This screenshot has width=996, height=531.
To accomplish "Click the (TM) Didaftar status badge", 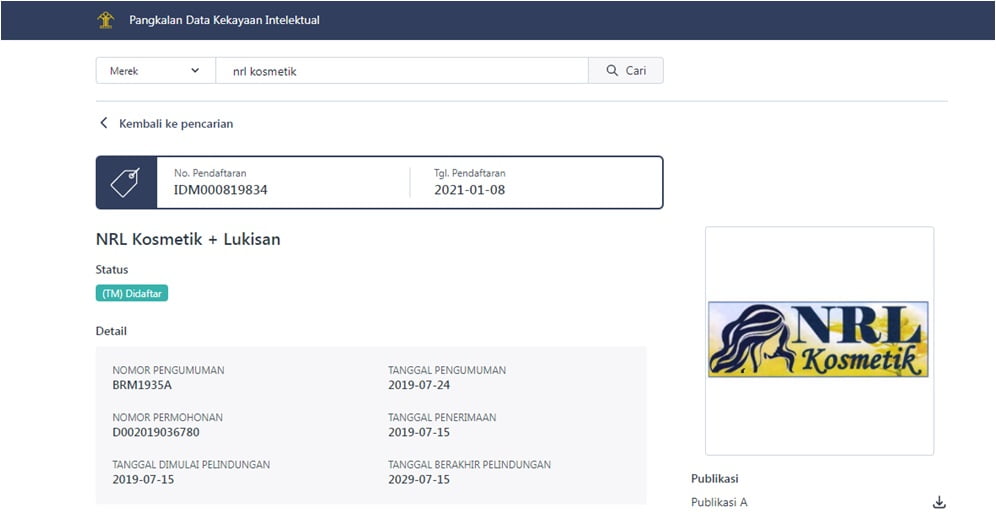I will point(132,293).
